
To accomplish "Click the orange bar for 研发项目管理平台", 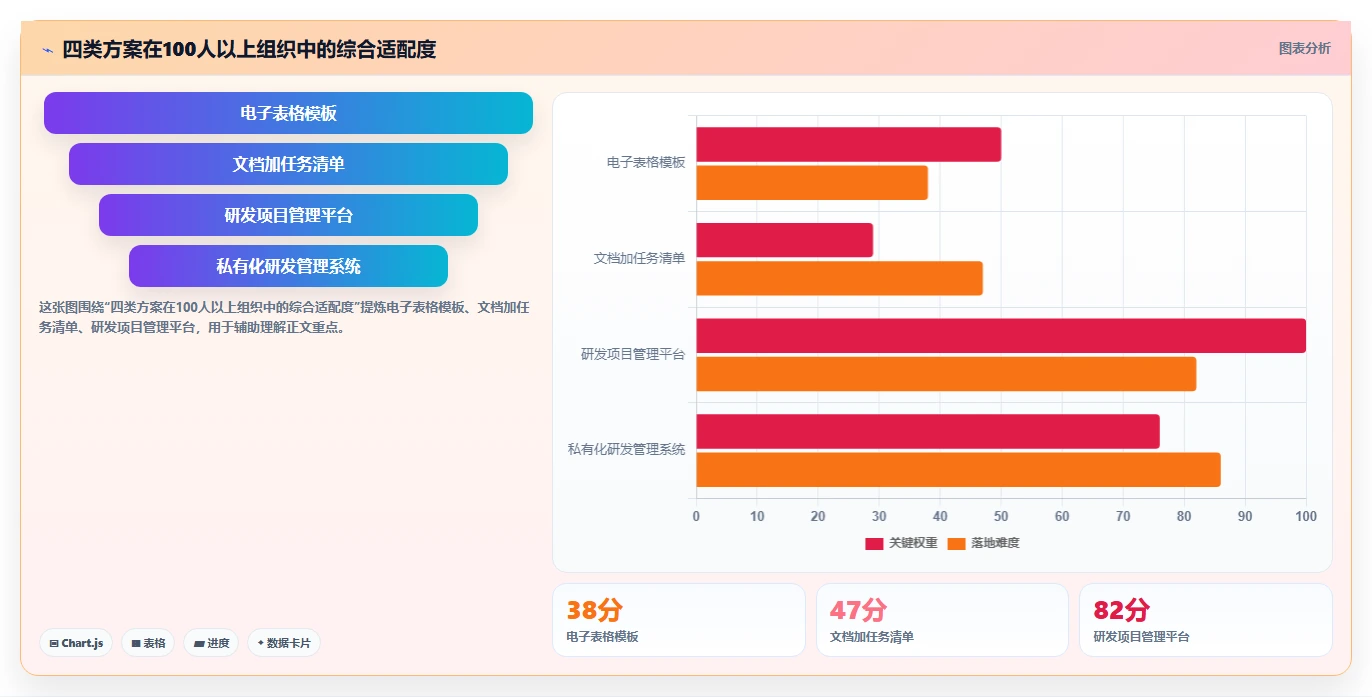I will [946, 374].
